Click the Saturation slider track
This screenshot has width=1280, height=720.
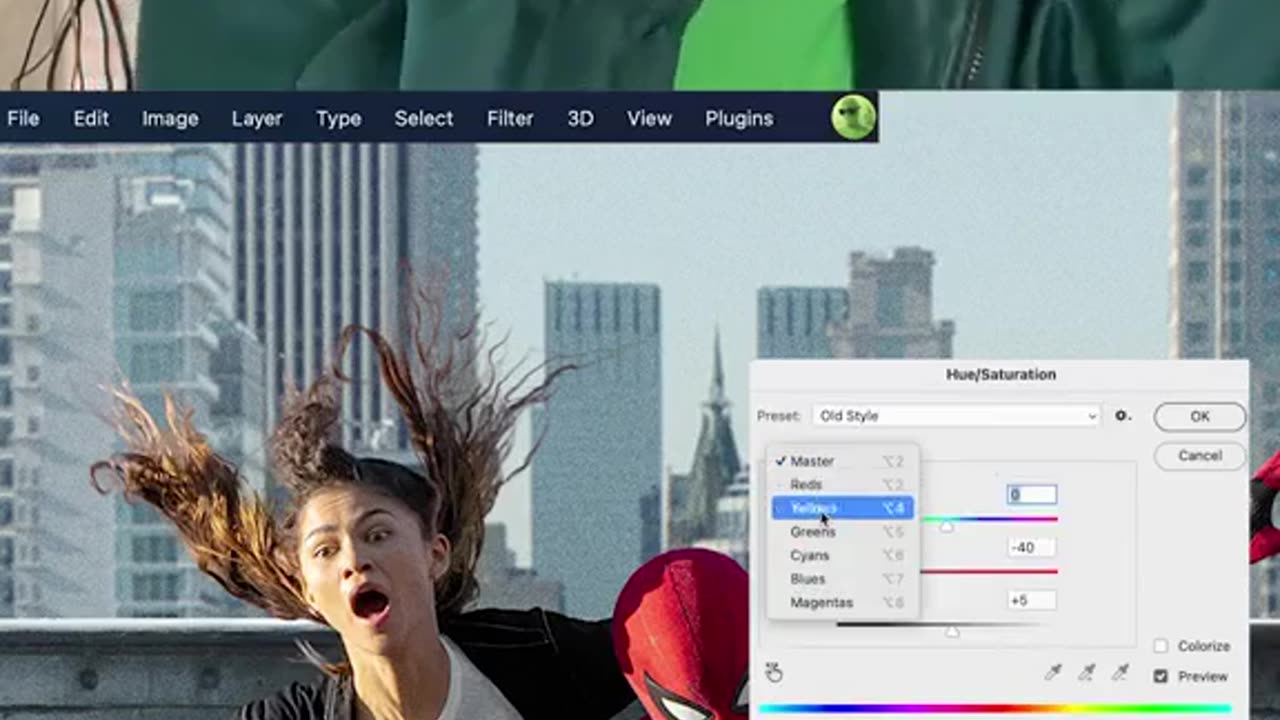pos(988,571)
